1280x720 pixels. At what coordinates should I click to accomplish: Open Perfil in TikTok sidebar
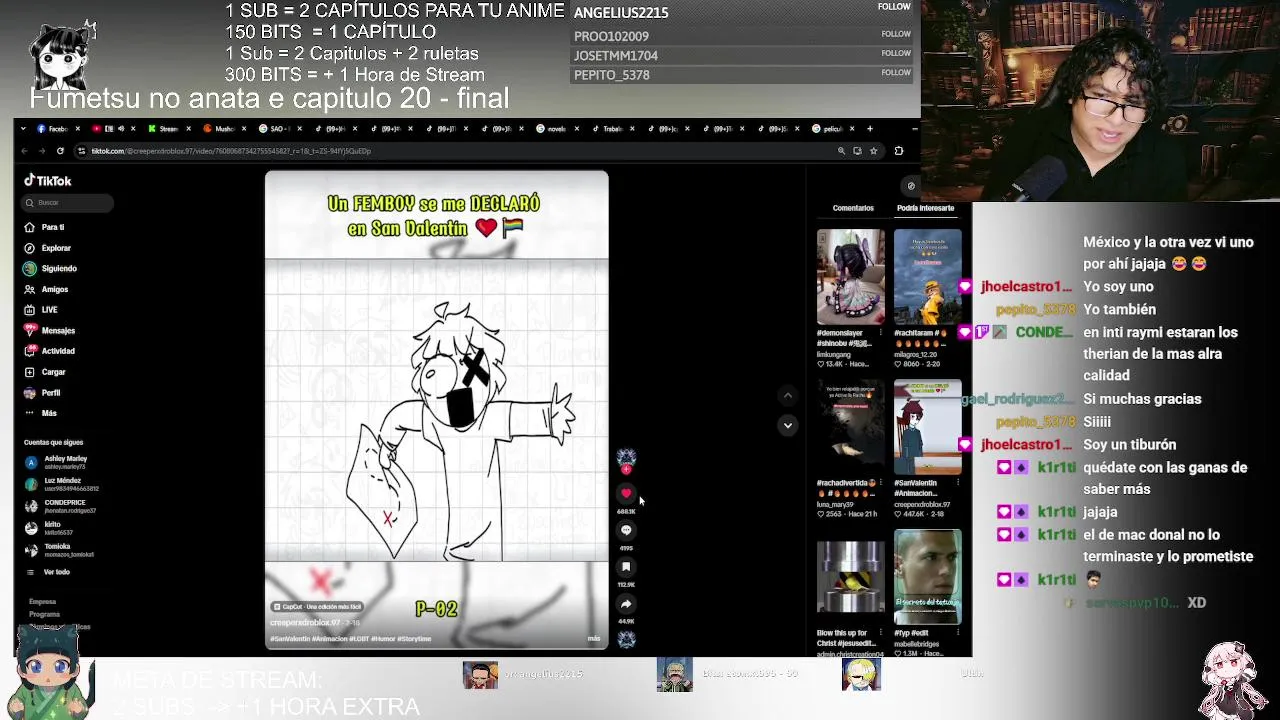coord(43,393)
